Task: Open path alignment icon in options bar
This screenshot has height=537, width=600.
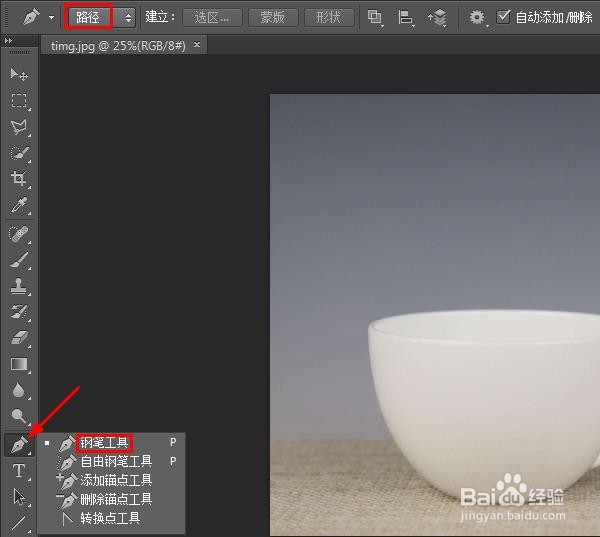Action: 405,18
